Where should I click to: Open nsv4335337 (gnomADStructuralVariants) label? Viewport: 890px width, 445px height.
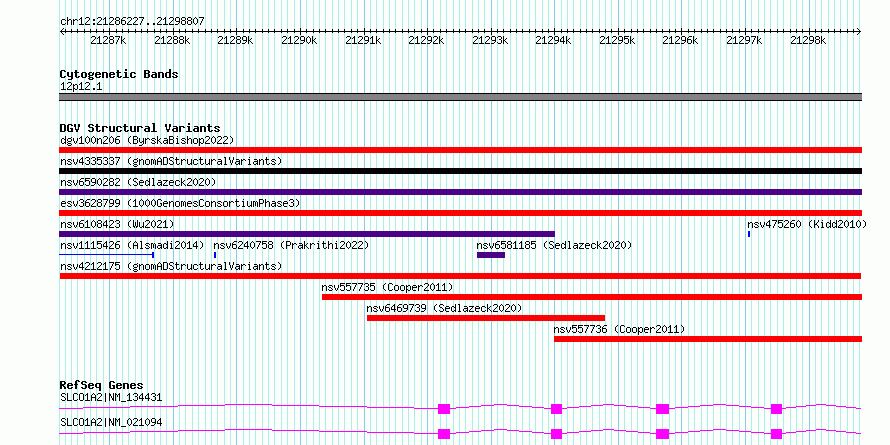coord(171,161)
